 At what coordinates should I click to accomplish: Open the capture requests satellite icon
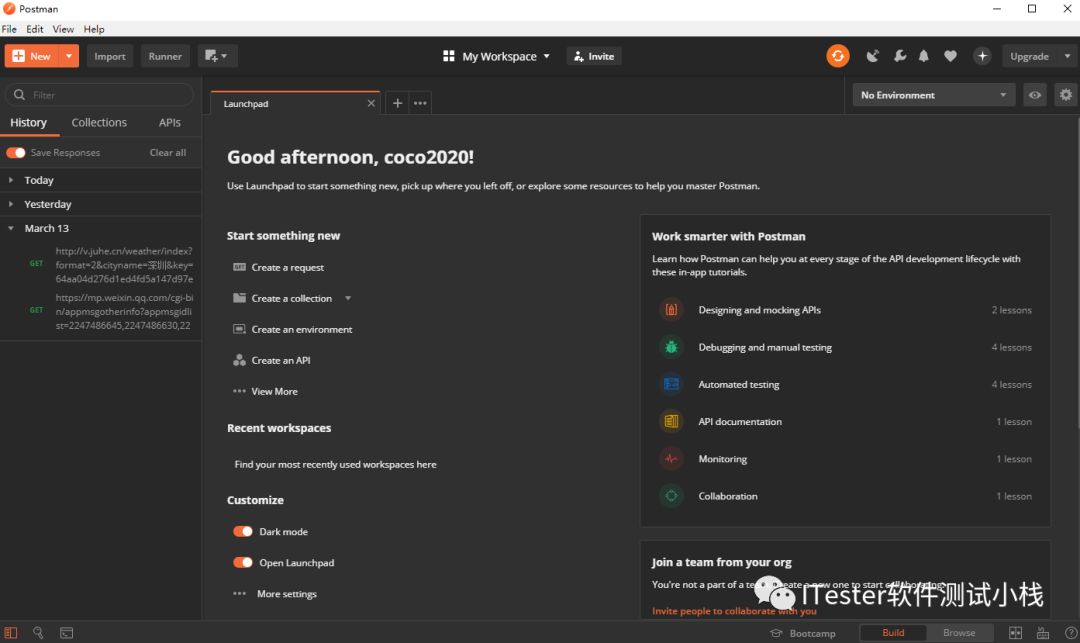coord(873,56)
